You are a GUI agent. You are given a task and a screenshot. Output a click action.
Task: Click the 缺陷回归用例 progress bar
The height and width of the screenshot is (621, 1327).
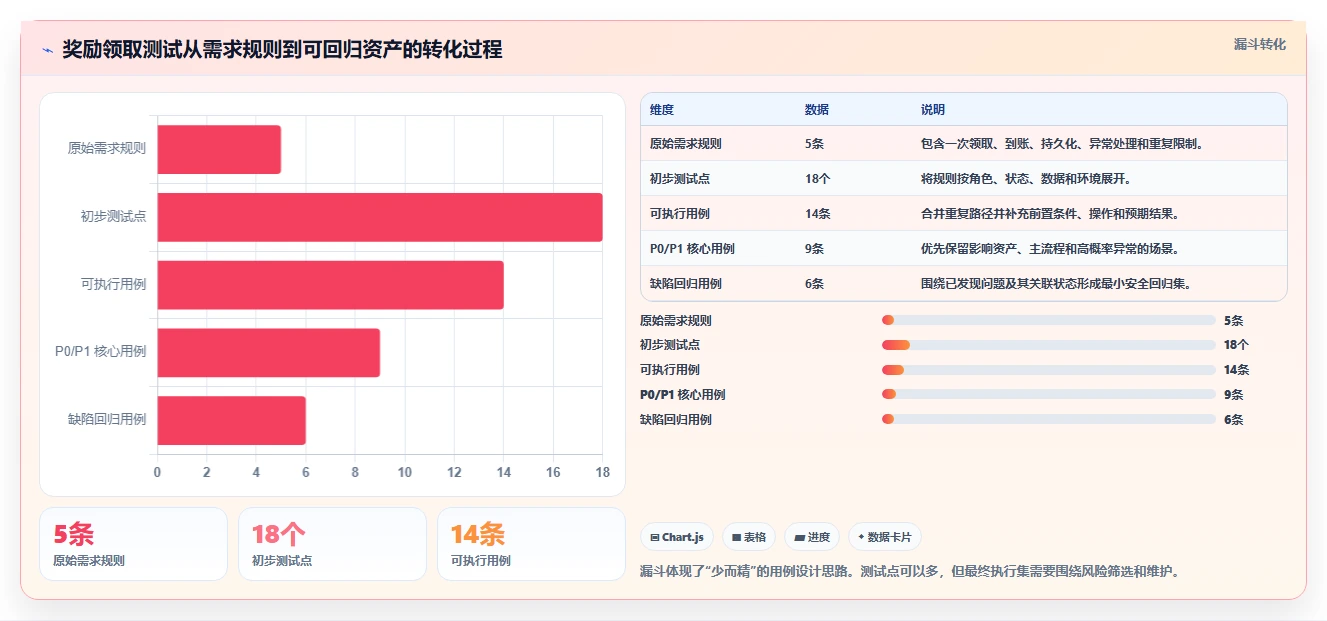[1049, 420]
